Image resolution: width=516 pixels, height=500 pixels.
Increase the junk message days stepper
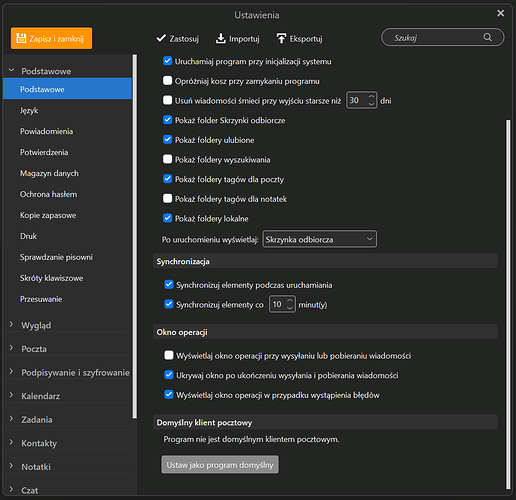[371, 97]
